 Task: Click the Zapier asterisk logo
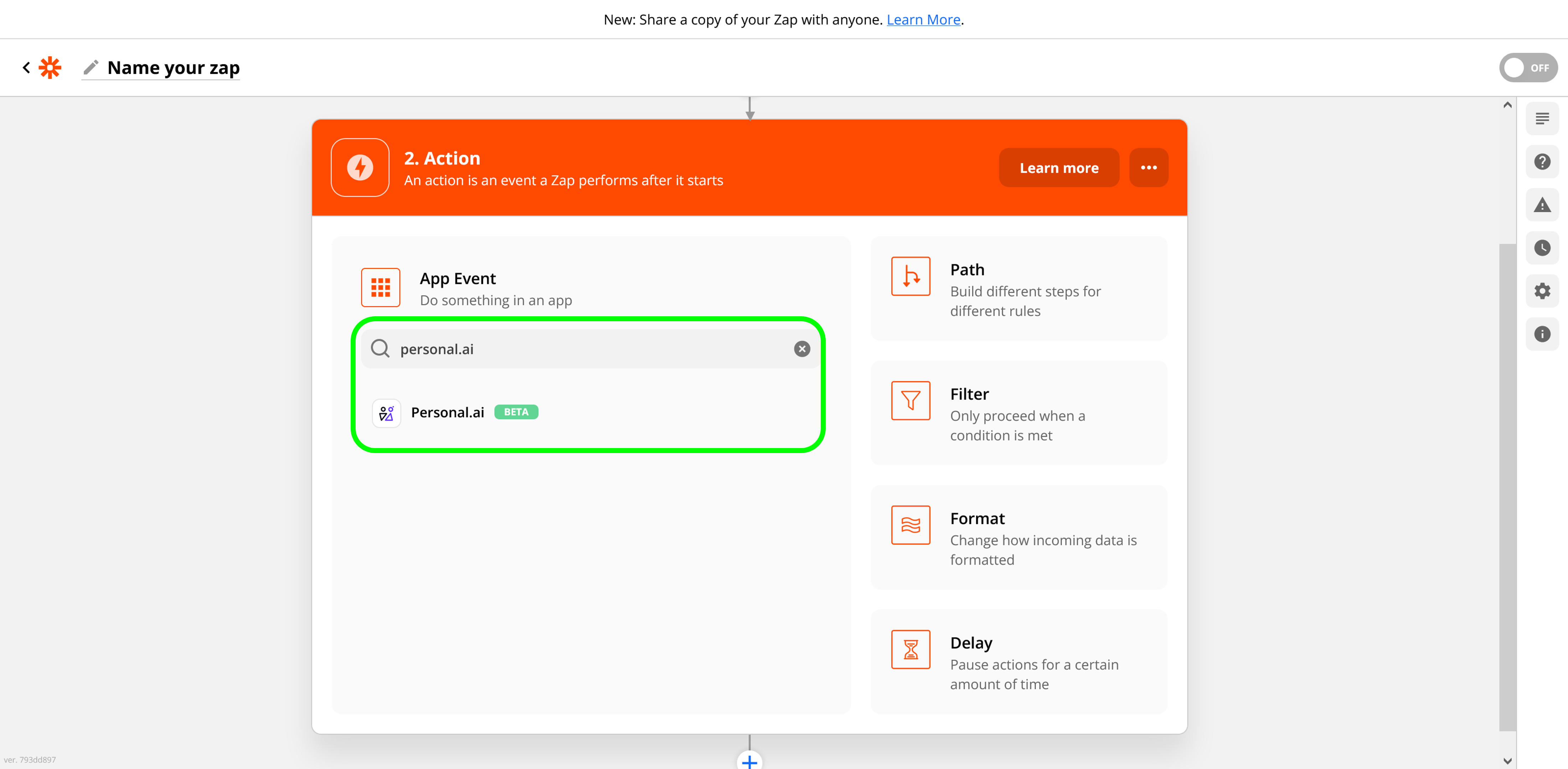(50, 68)
